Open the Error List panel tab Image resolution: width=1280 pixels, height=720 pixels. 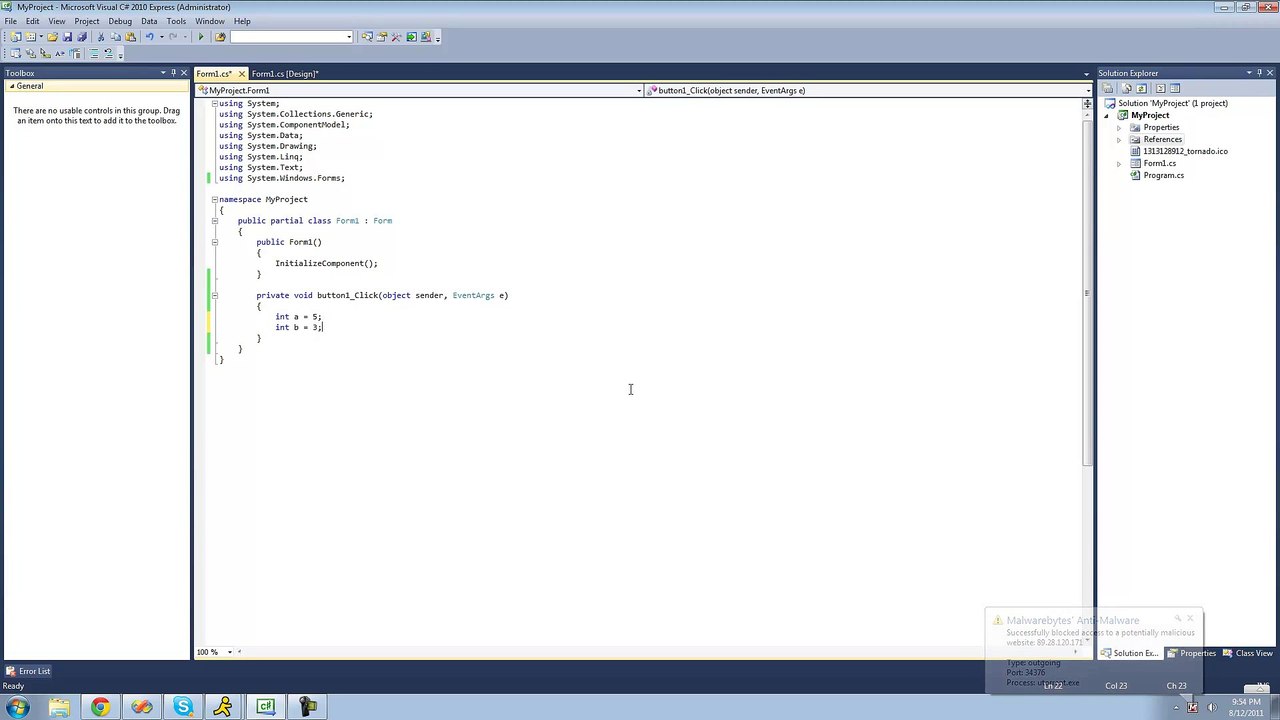tap(28, 671)
